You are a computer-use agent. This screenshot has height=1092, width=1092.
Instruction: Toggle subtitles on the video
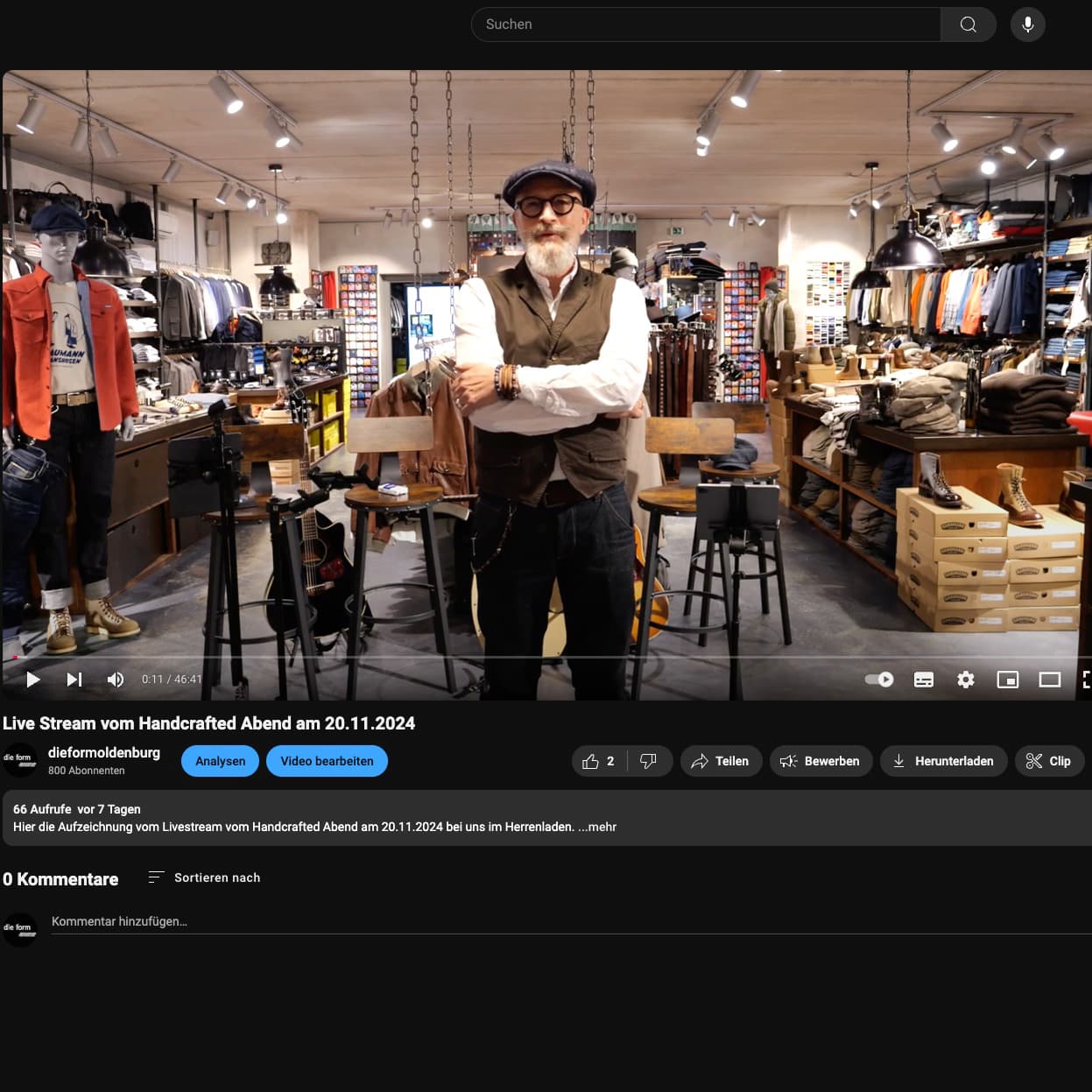pyautogui.click(x=923, y=680)
